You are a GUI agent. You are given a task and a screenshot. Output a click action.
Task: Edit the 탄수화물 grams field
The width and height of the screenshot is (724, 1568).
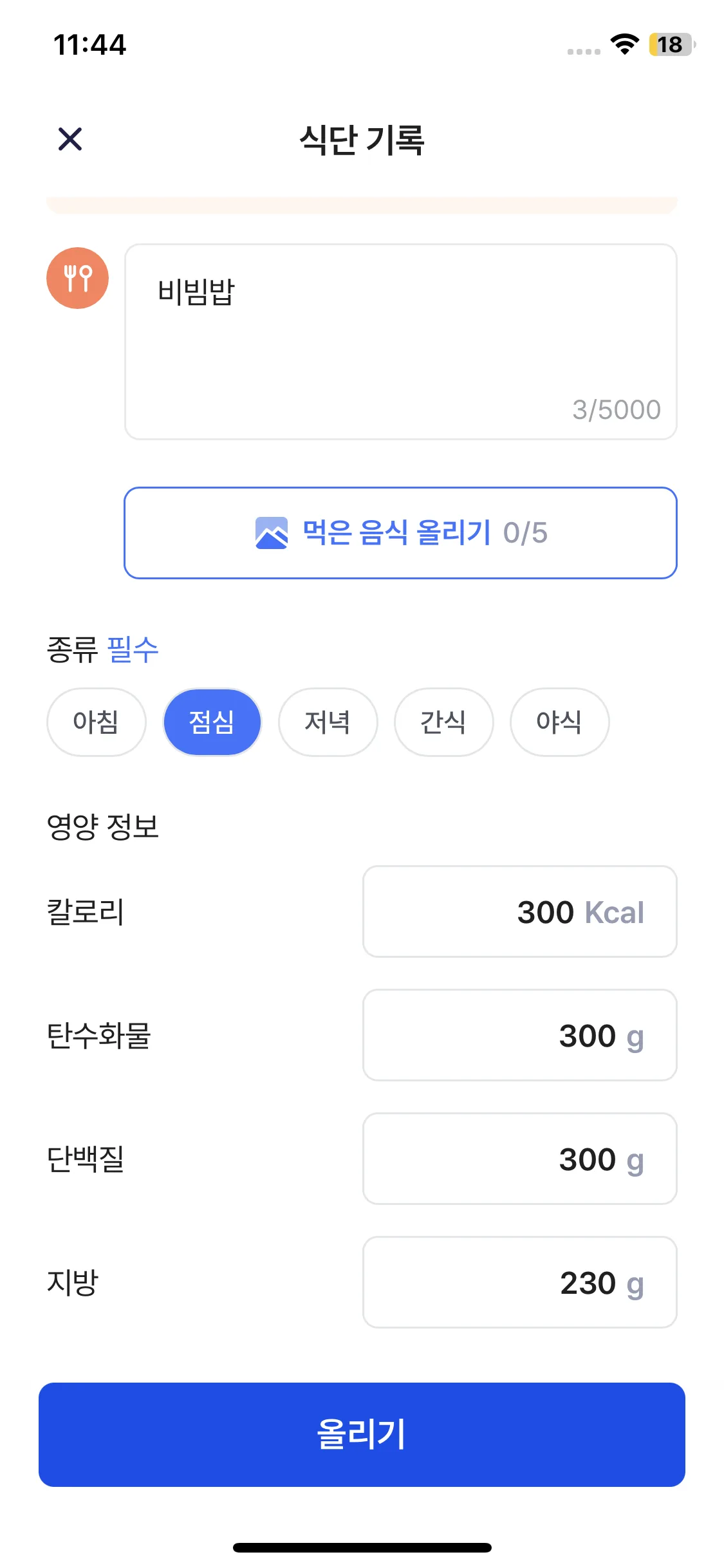[x=519, y=1035]
